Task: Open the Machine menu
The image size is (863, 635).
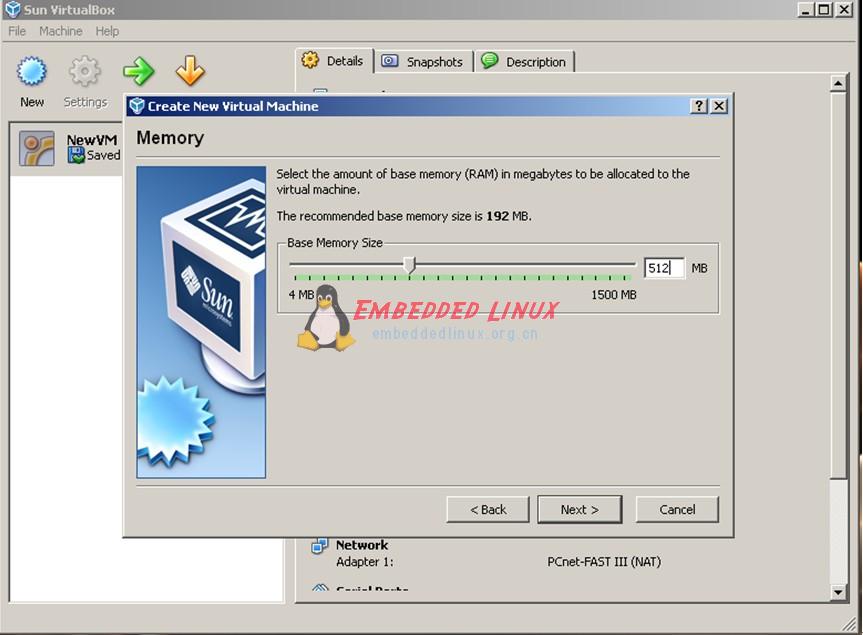Action: [x=61, y=31]
